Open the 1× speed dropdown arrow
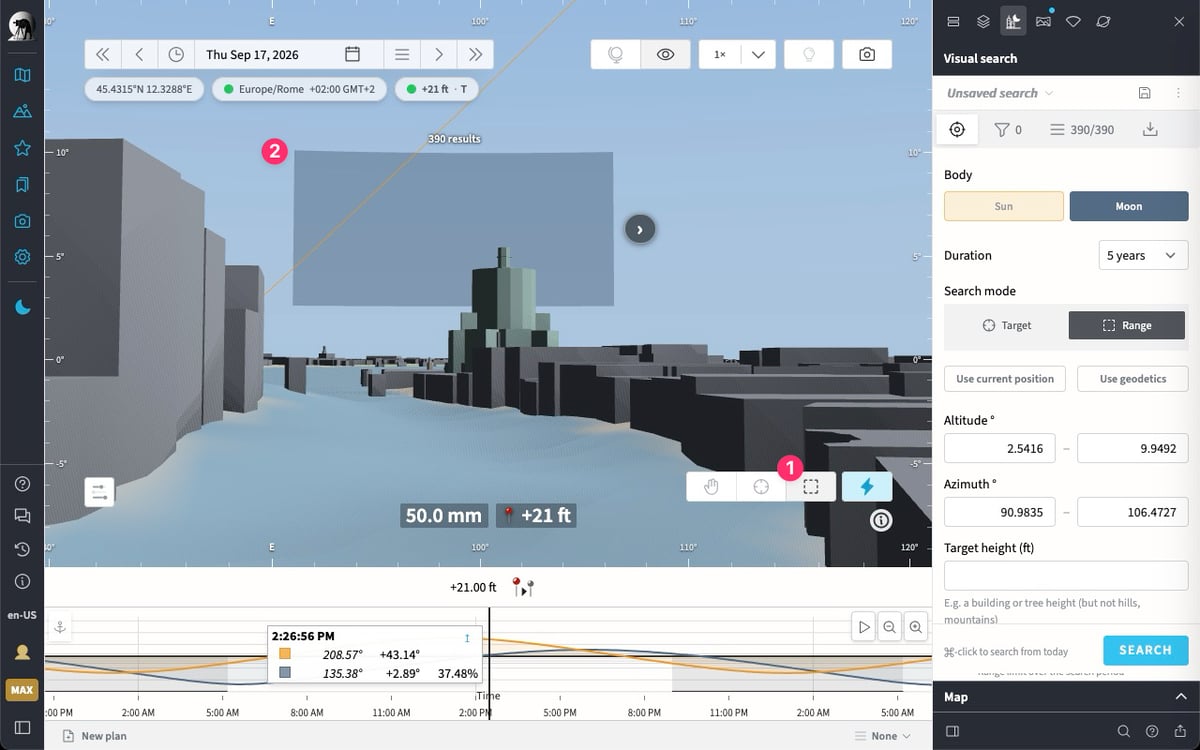 click(757, 54)
